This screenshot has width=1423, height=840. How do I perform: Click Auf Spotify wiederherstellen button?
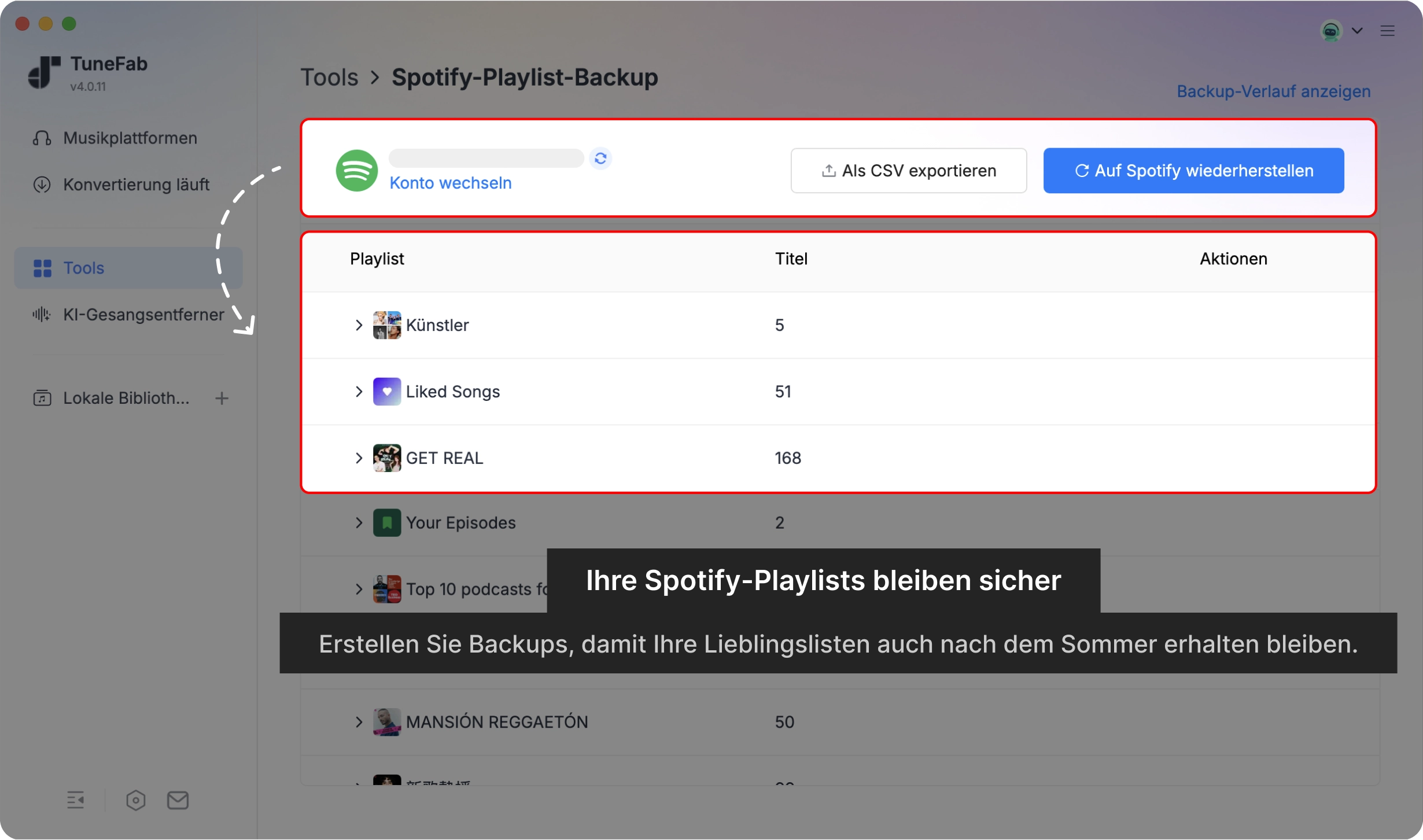[x=1193, y=171]
